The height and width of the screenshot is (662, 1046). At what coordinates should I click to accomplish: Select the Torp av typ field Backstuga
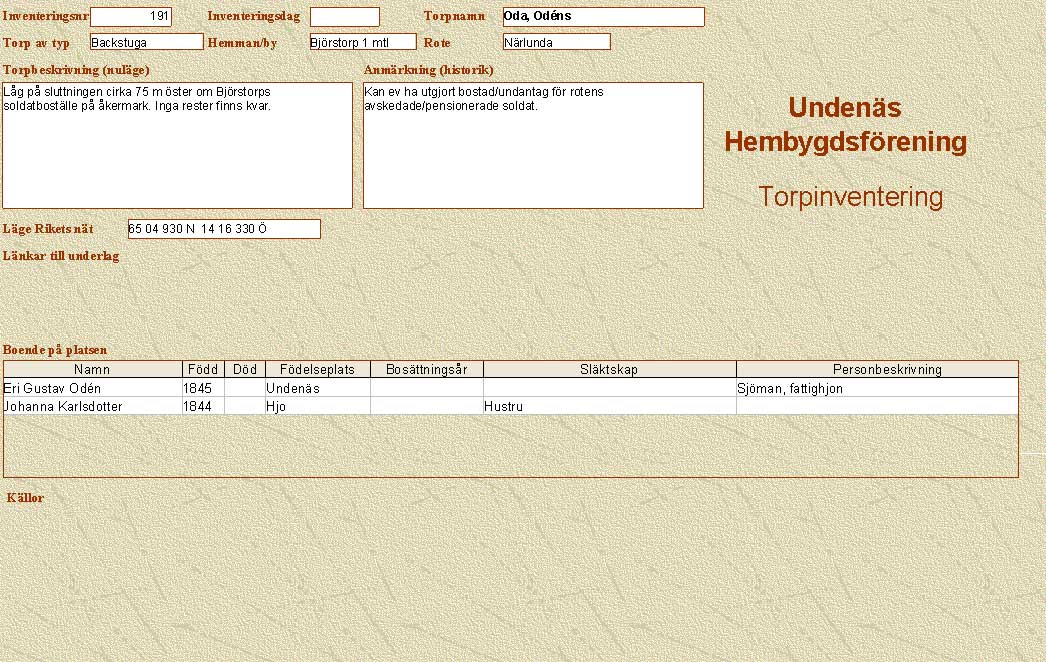pos(146,42)
